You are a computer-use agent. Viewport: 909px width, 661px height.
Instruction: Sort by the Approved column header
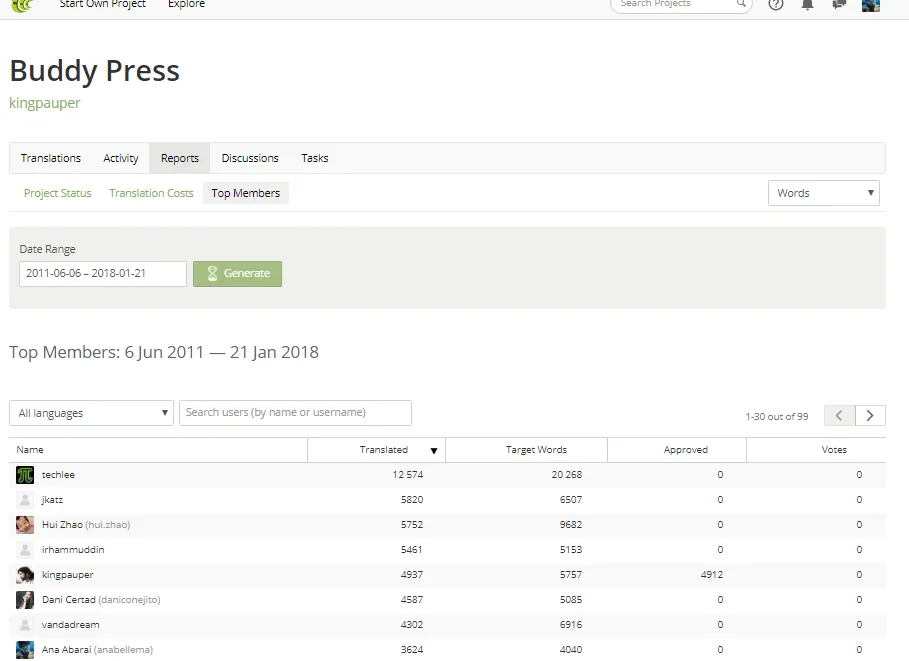tap(686, 450)
